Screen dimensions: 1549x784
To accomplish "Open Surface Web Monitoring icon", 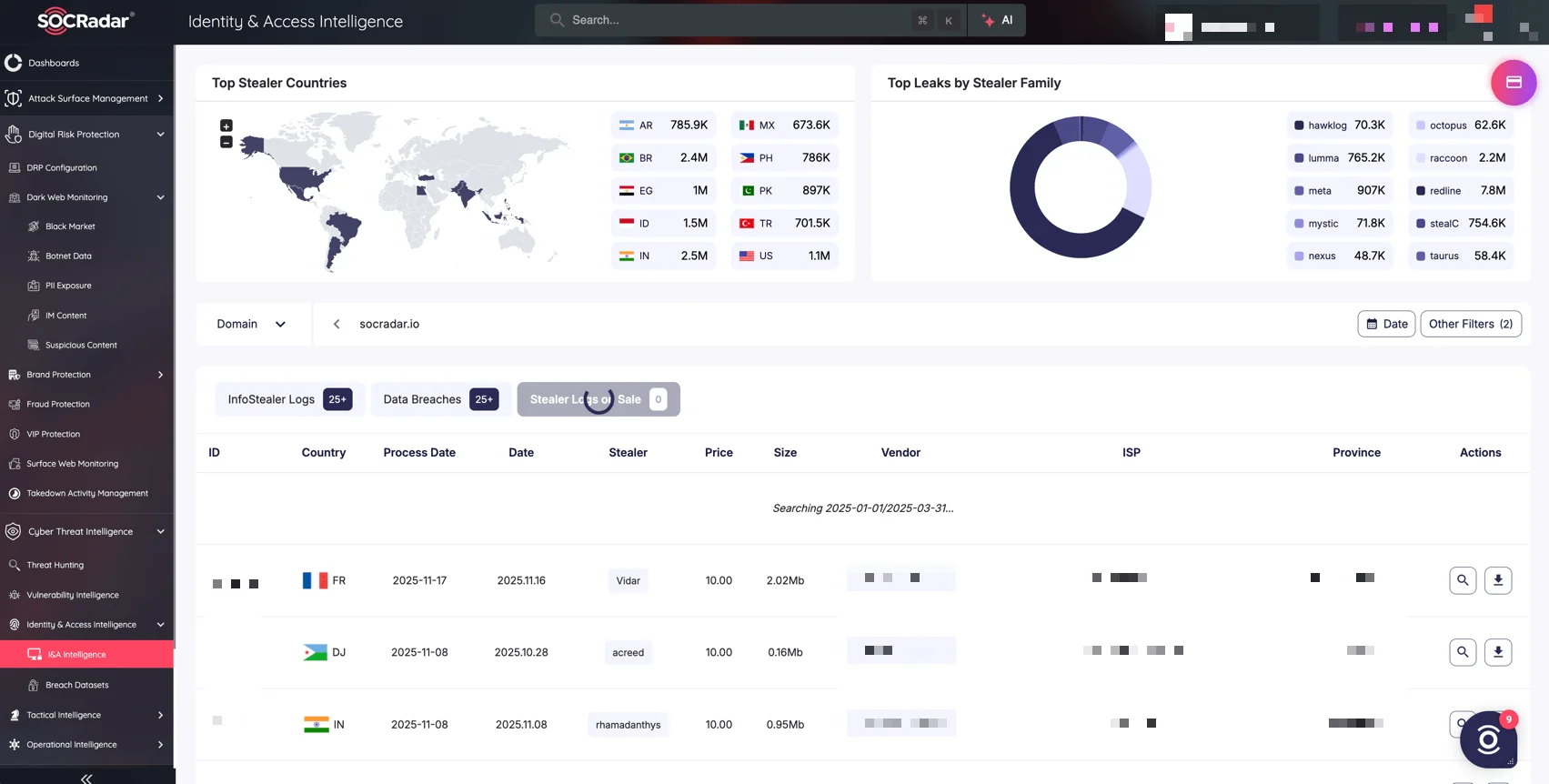I will tap(14, 464).
